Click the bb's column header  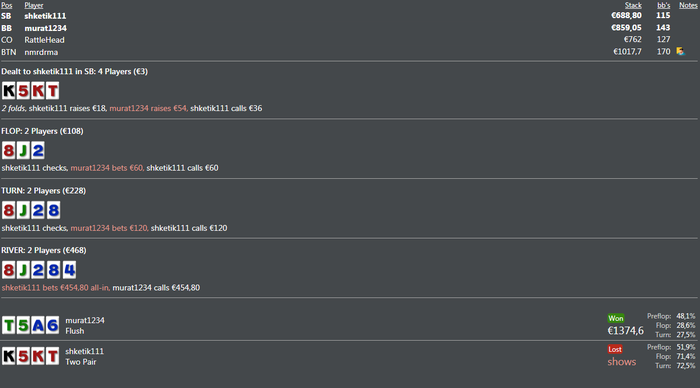pos(663,5)
